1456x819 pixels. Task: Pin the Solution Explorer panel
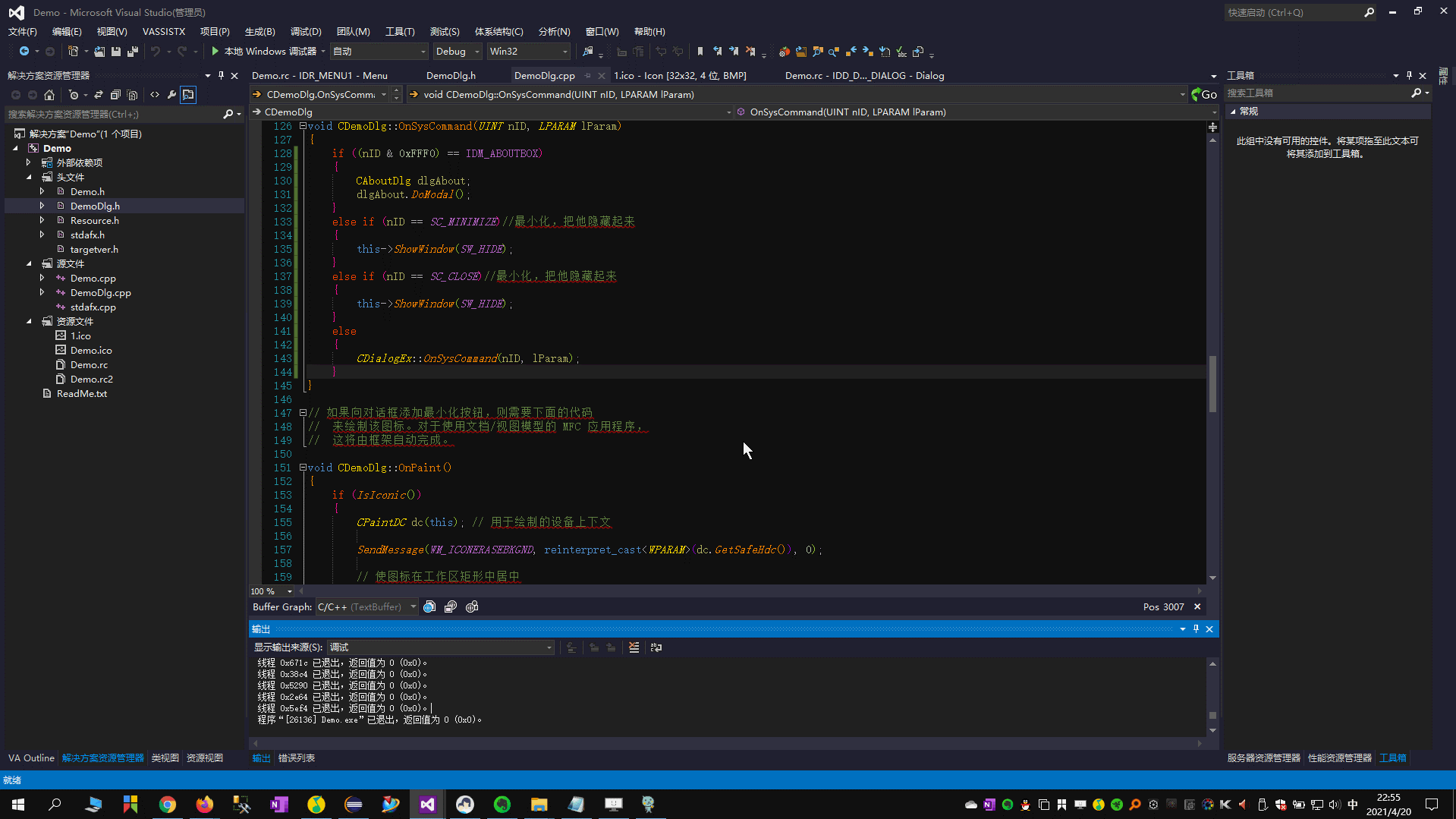(x=221, y=76)
